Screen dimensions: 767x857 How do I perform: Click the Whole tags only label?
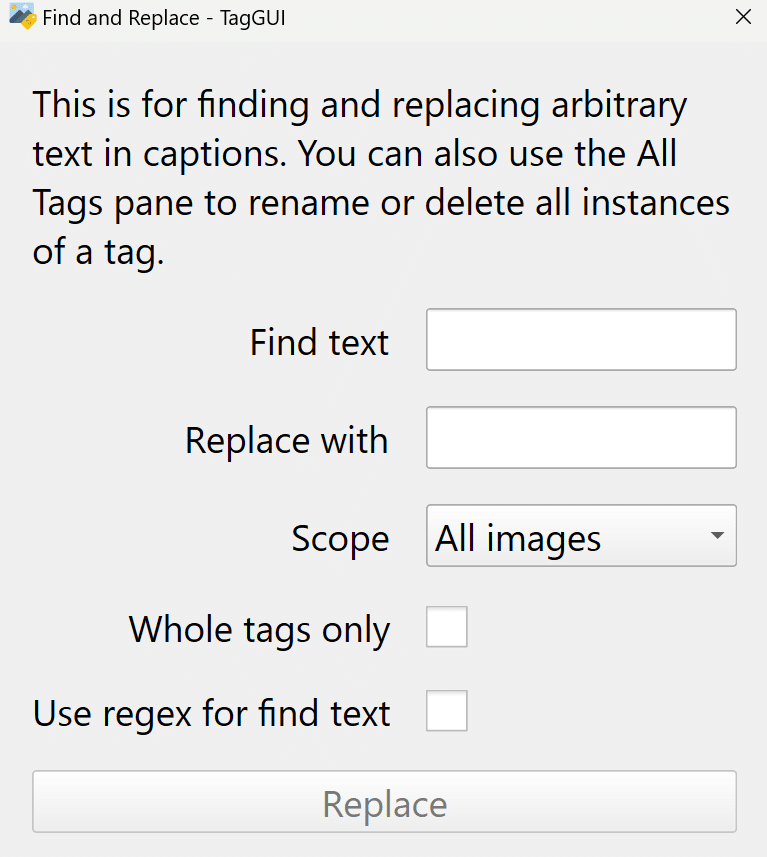259,630
